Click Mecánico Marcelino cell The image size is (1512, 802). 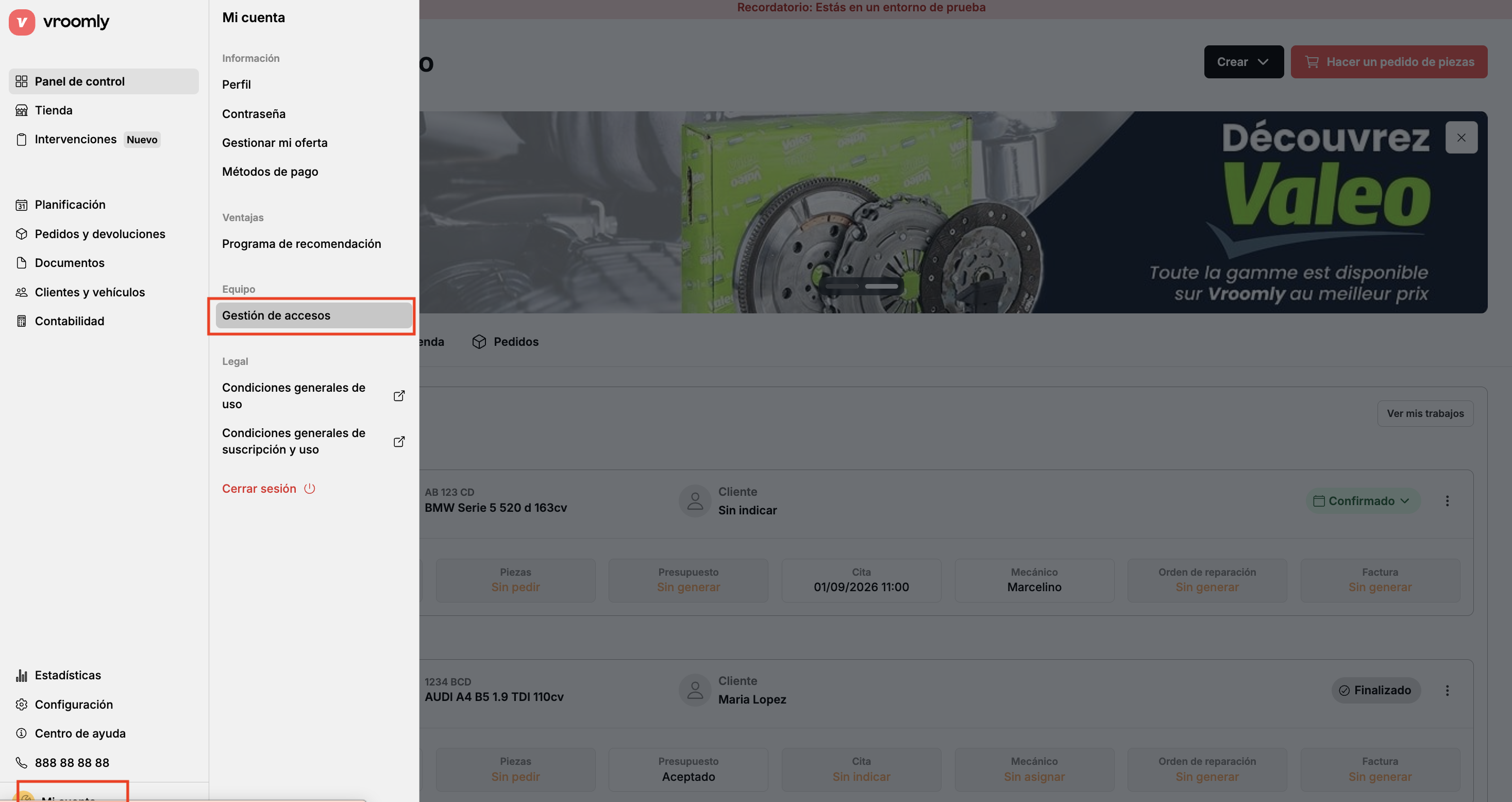pyautogui.click(x=1034, y=581)
